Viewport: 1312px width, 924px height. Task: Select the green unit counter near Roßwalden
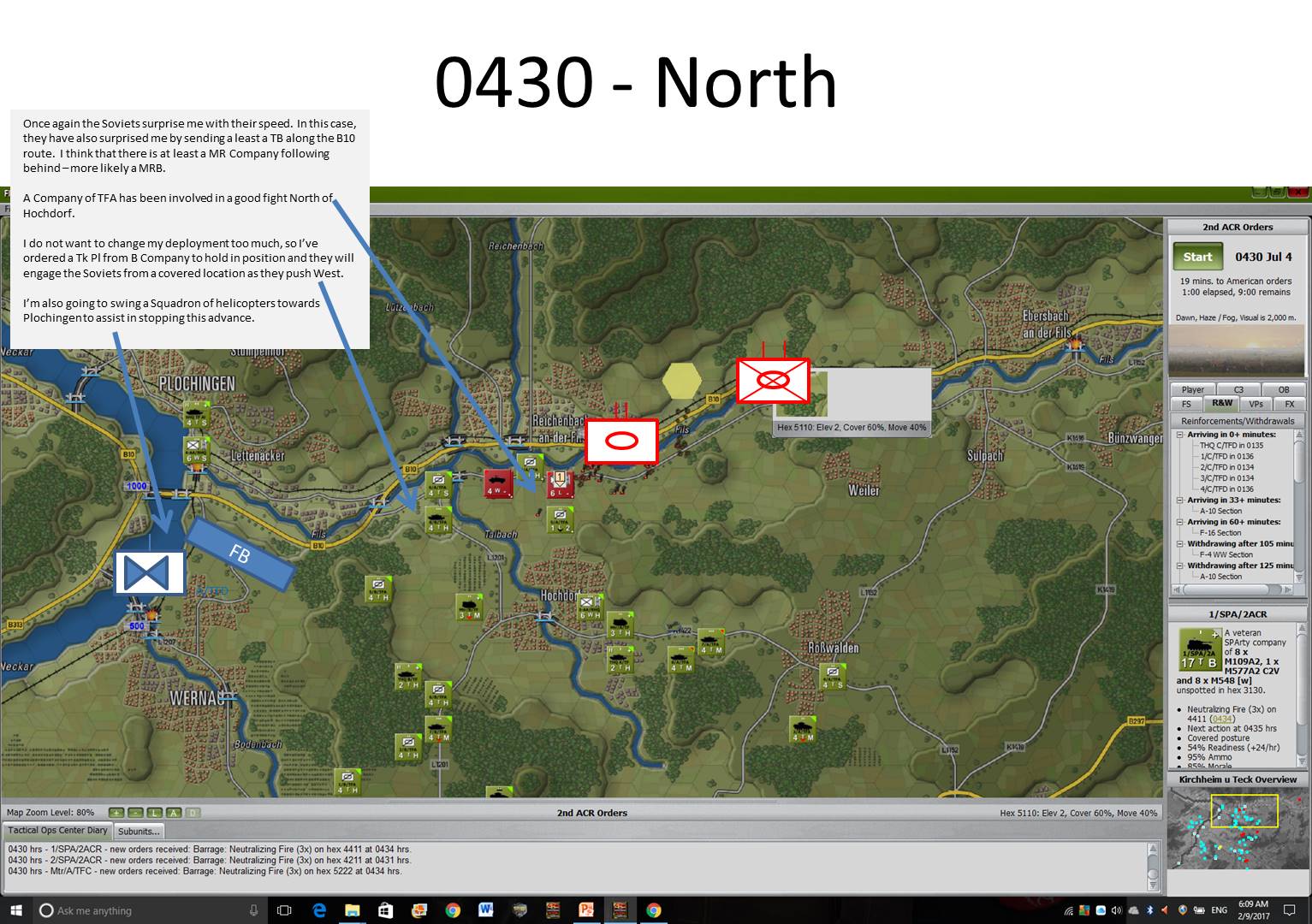click(x=831, y=678)
